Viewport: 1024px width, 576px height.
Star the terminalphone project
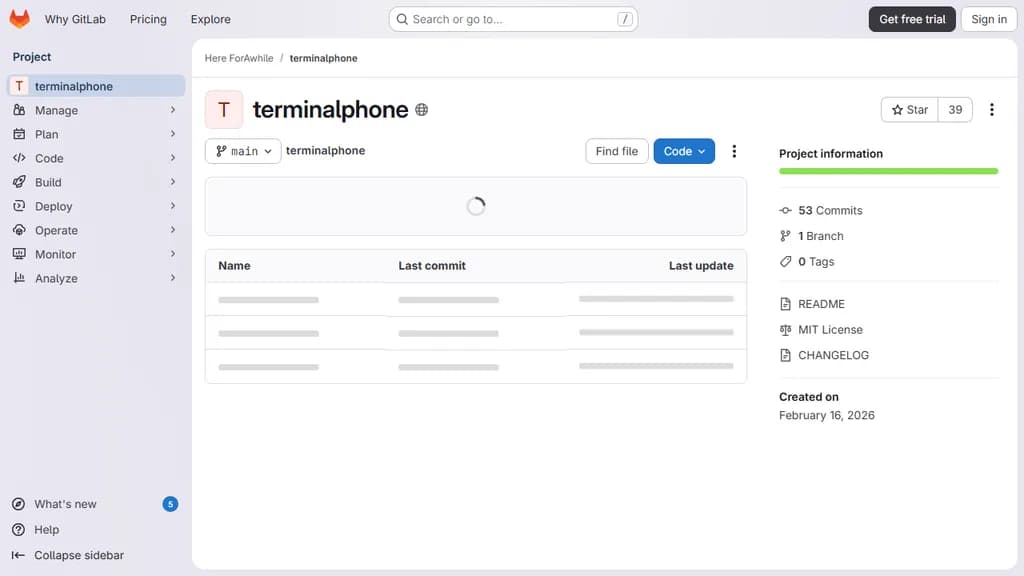pyautogui.click(x=908, y=110)
